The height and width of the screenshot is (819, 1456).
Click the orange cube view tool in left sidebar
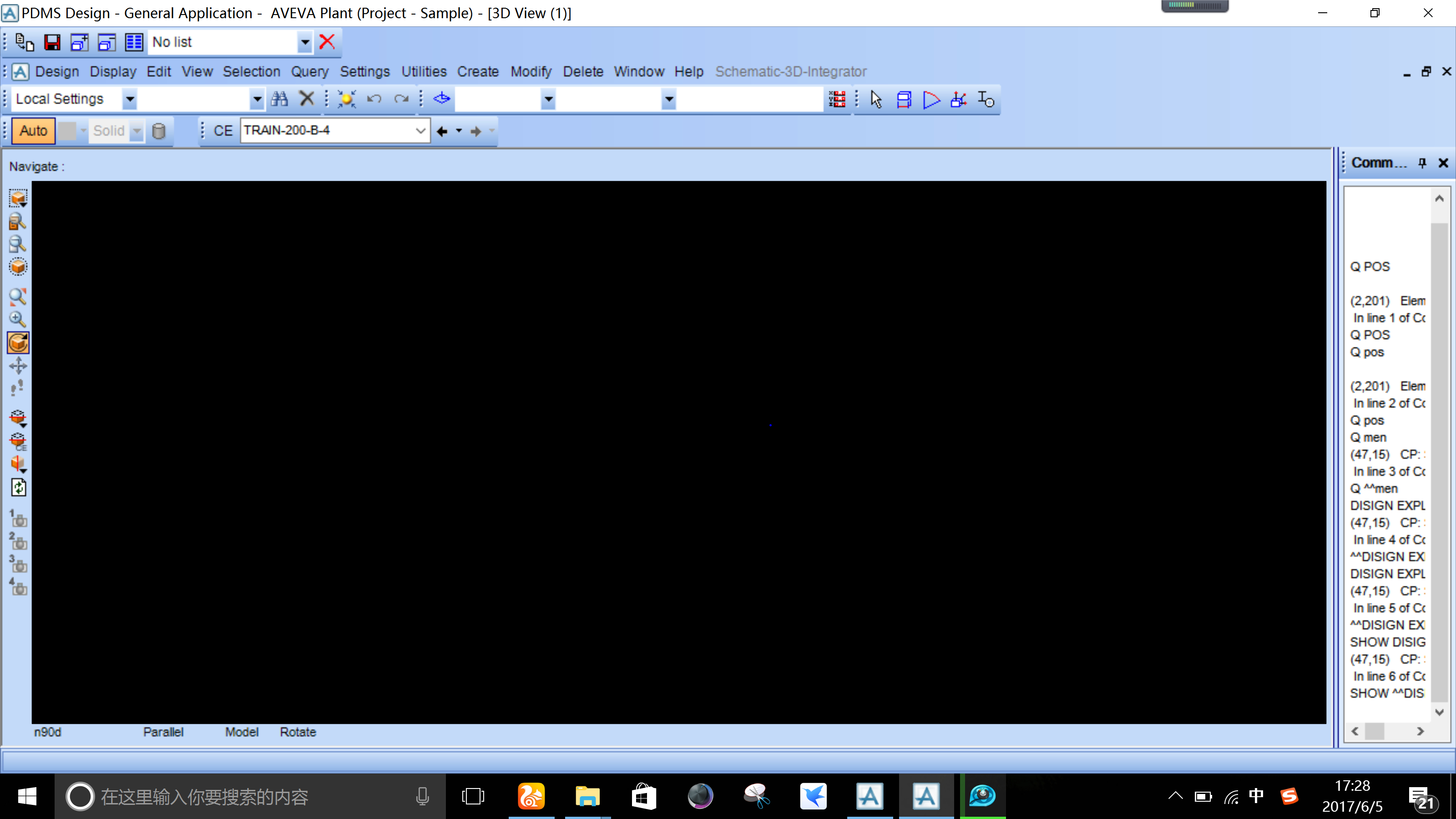click(18, 343)
